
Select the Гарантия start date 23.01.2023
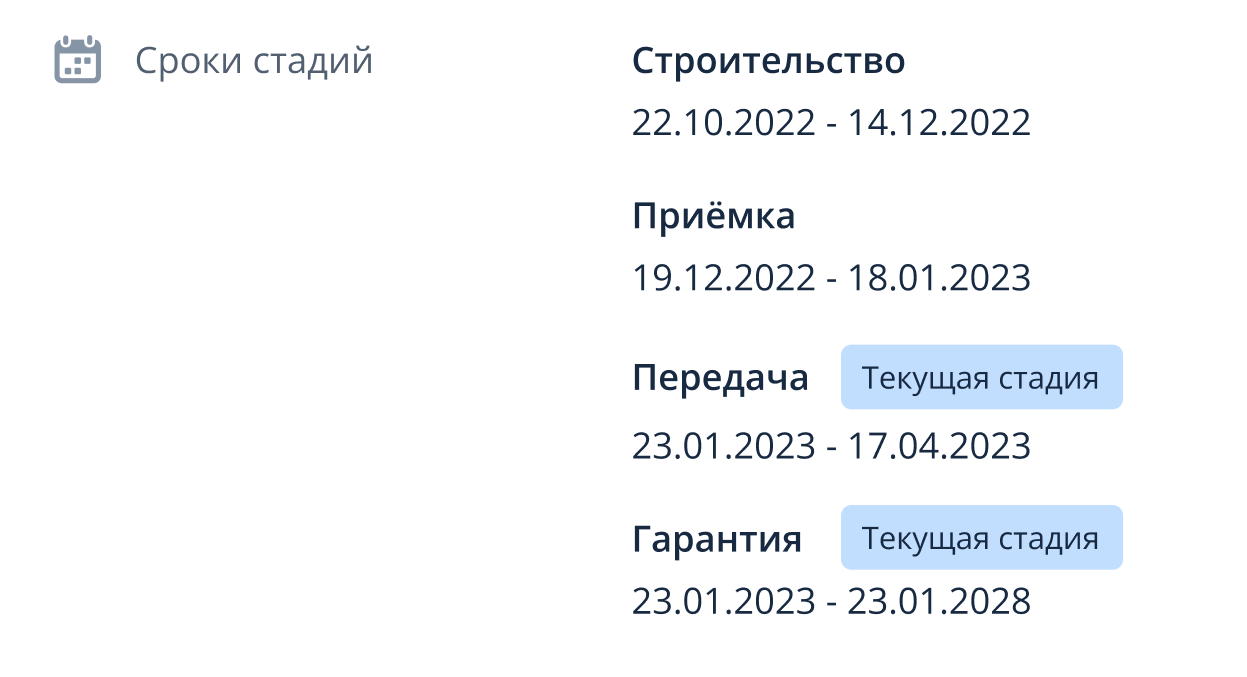[723, 602]
